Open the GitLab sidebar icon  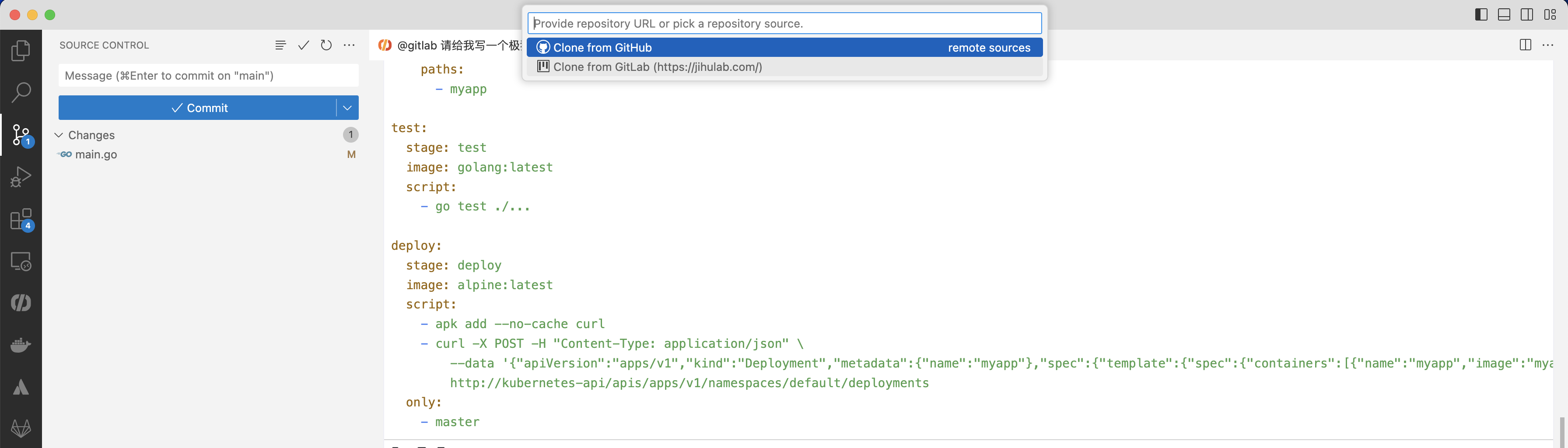pos(21,428)
